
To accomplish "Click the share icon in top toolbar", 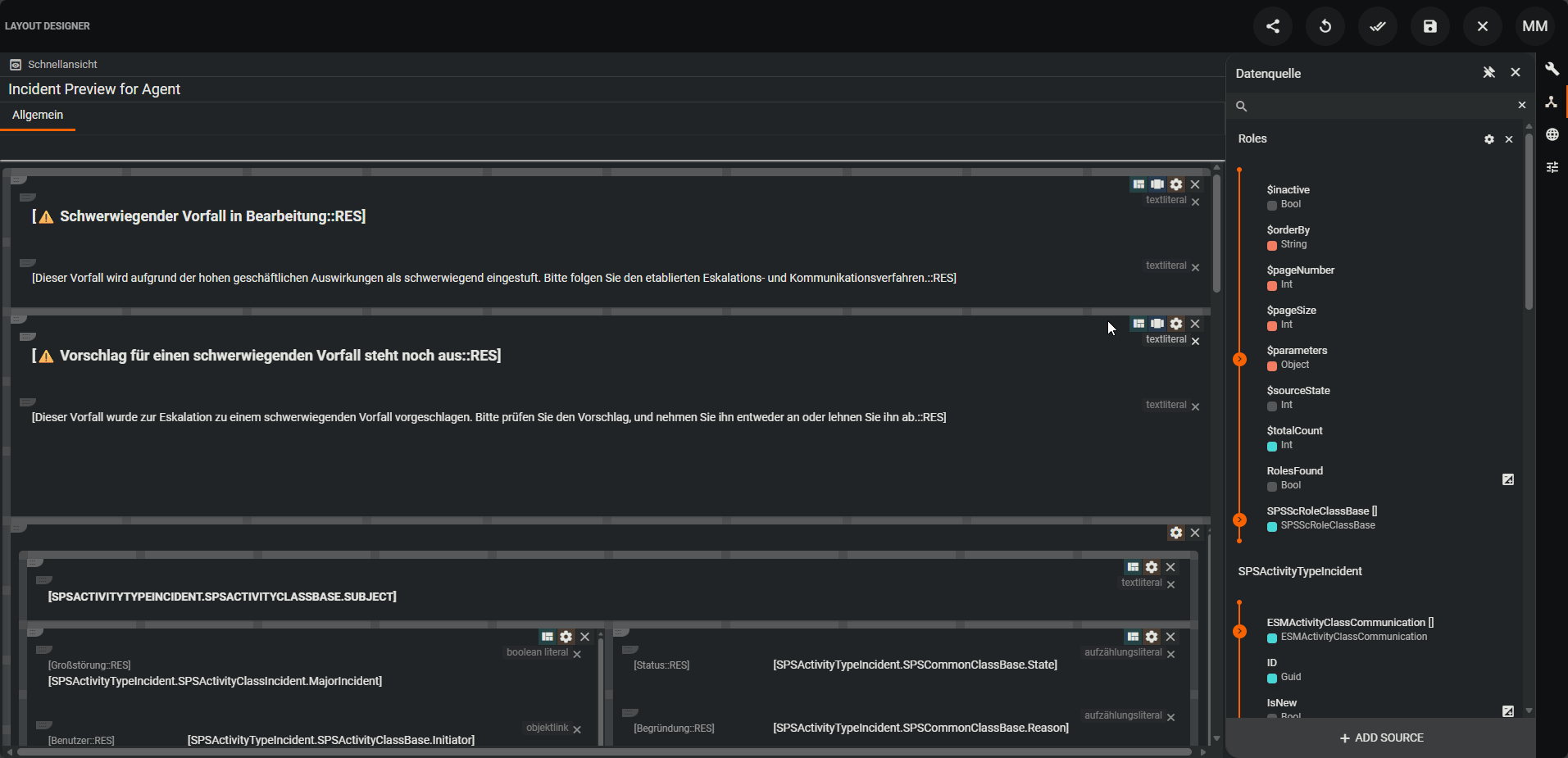I will 1272,26.
